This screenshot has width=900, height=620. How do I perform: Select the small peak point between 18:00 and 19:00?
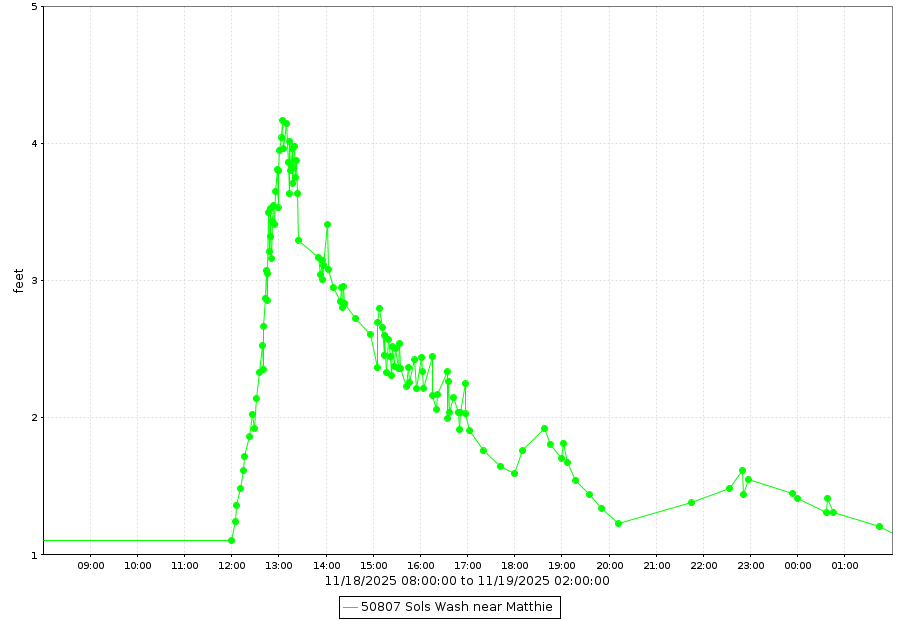(544, 428)
